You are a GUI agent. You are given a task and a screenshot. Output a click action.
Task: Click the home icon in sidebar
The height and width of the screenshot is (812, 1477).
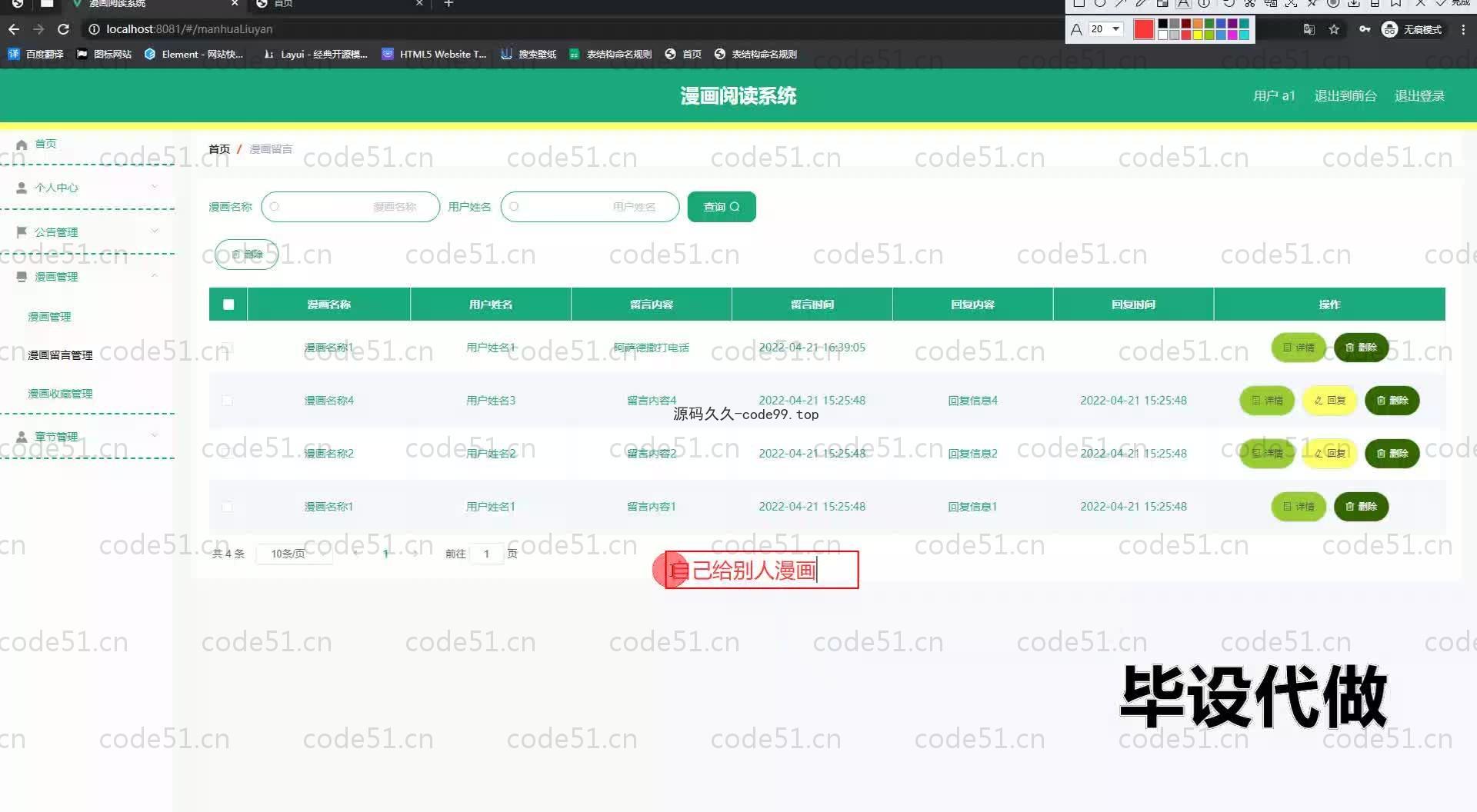pyautogui.click(x=22, y=145)
